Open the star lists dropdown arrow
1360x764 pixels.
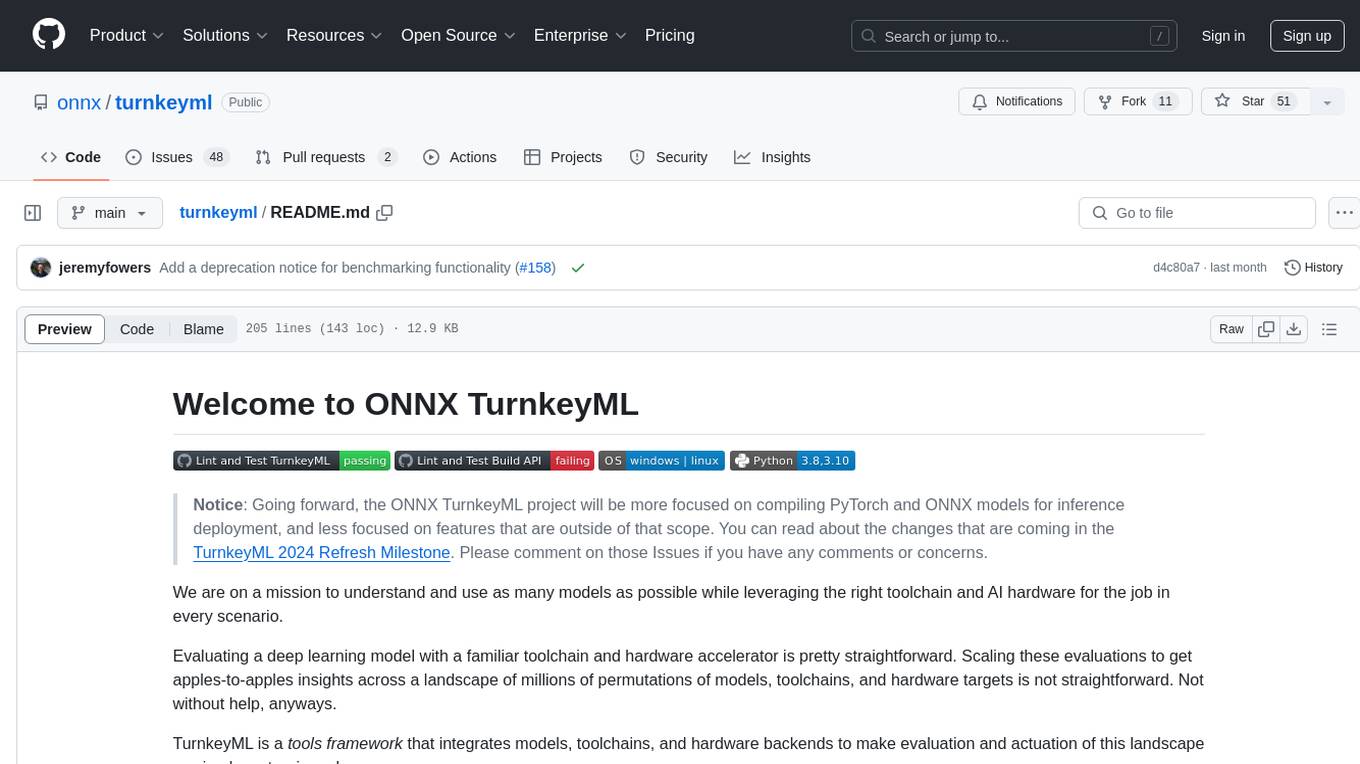tap(1327, 102)
